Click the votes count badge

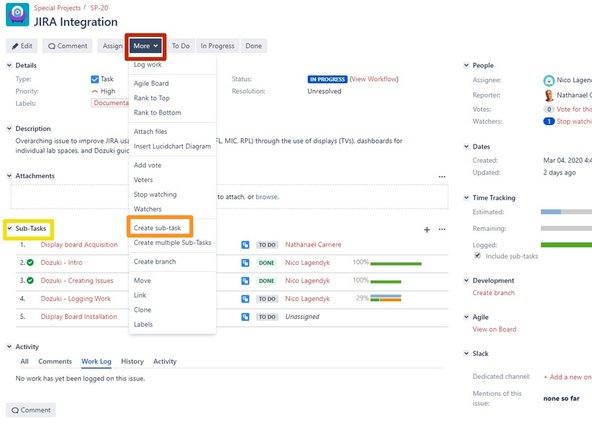[x=549, y=109]
